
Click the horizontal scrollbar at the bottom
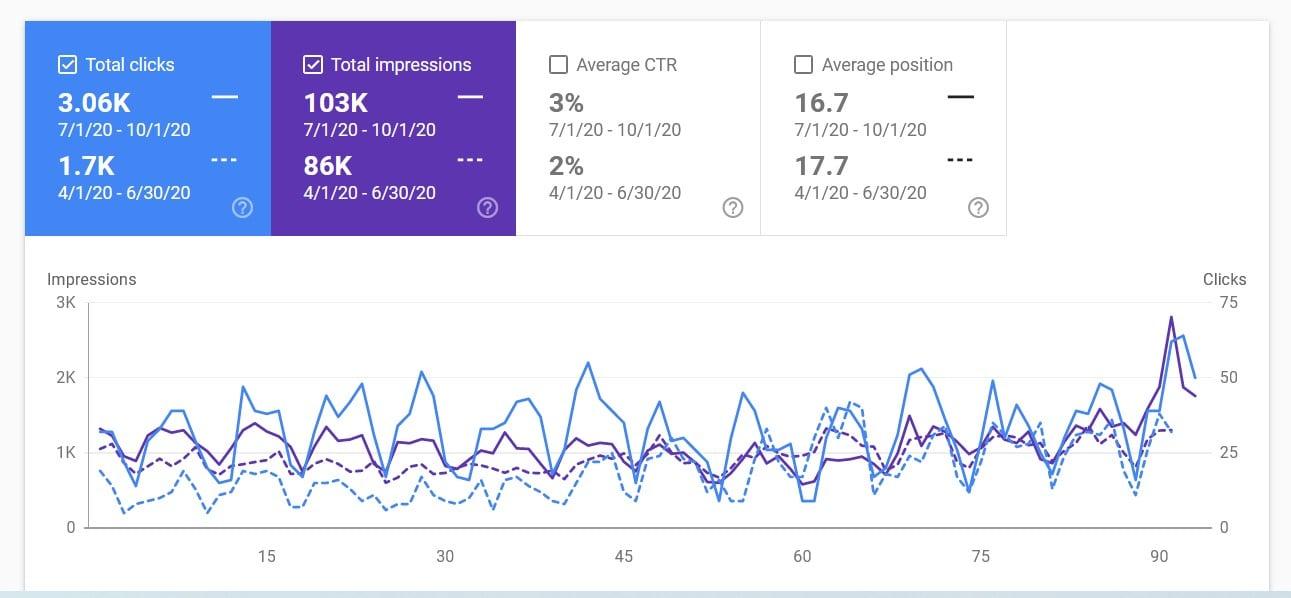645,594
